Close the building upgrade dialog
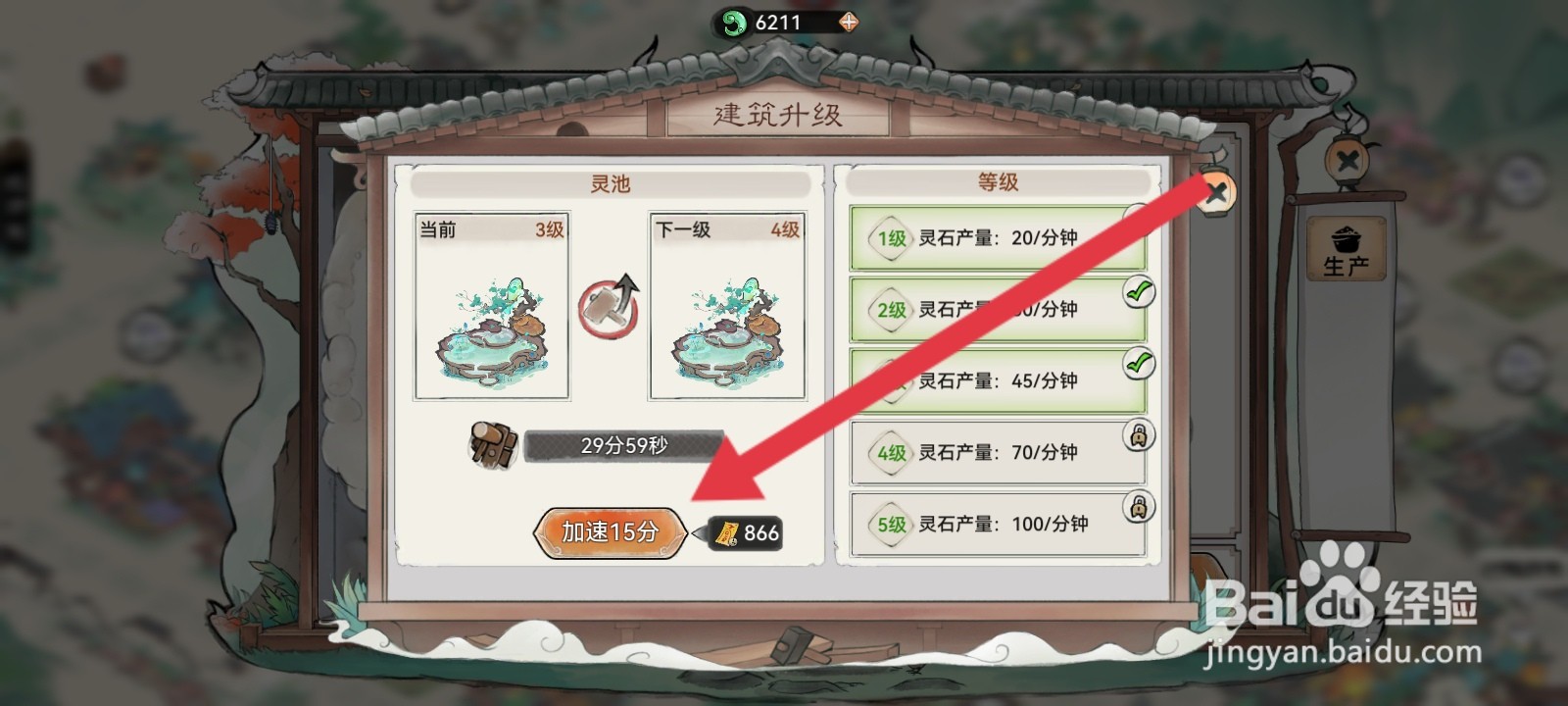The width and height of the screenshot is (1568, 706). 1215,192
